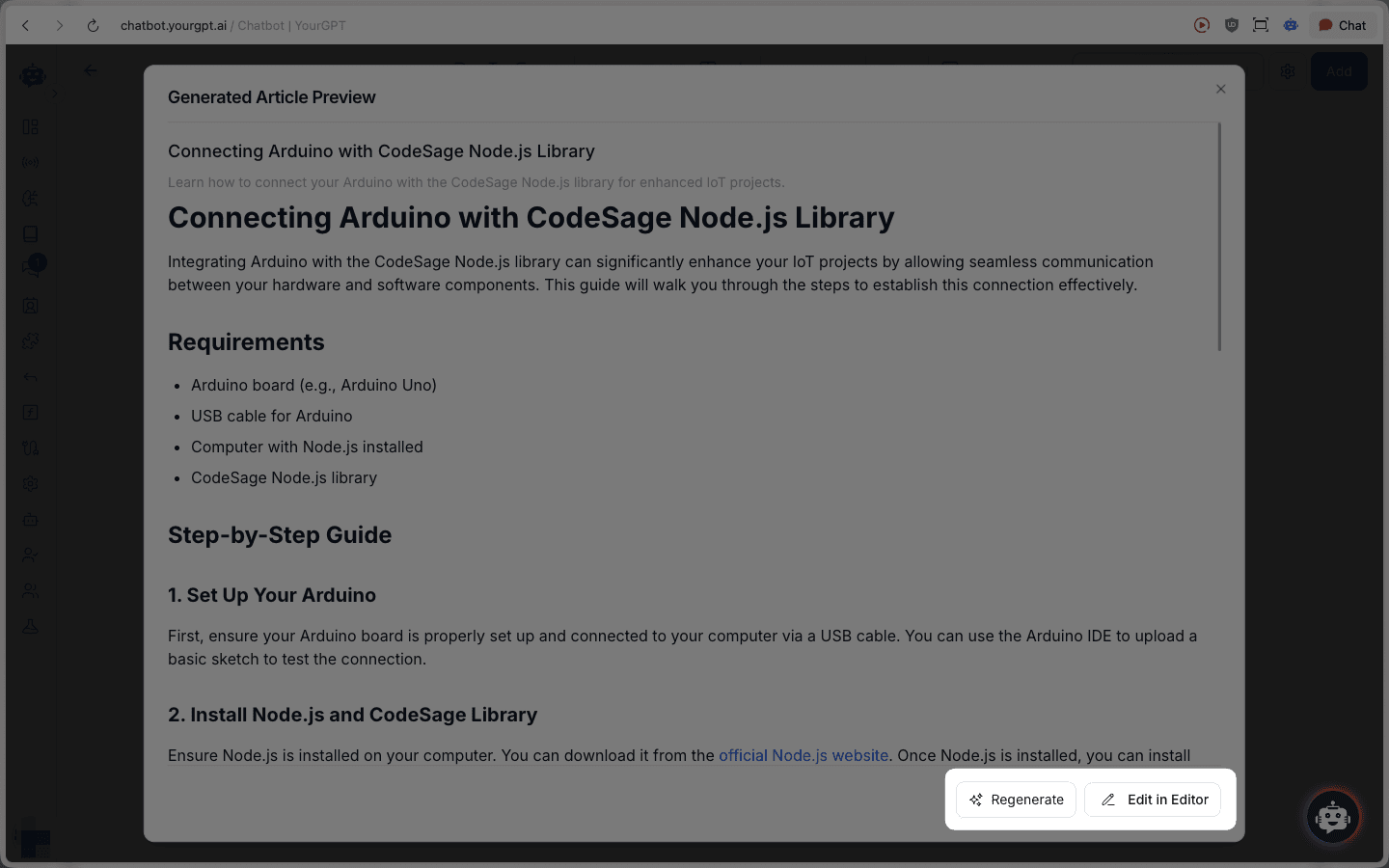Click the Regenerate button
This screenshot has width=1389, height=868.
[x=1016, y=800]
